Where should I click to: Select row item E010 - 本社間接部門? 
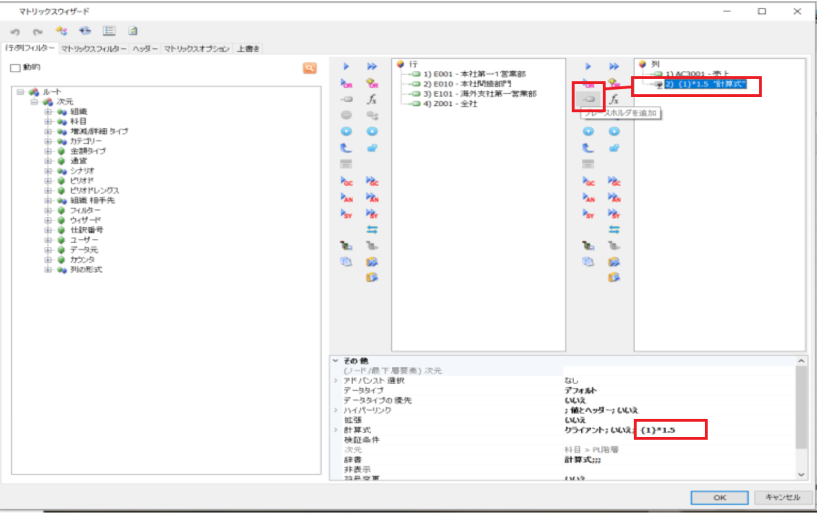(x=468, y=84)
